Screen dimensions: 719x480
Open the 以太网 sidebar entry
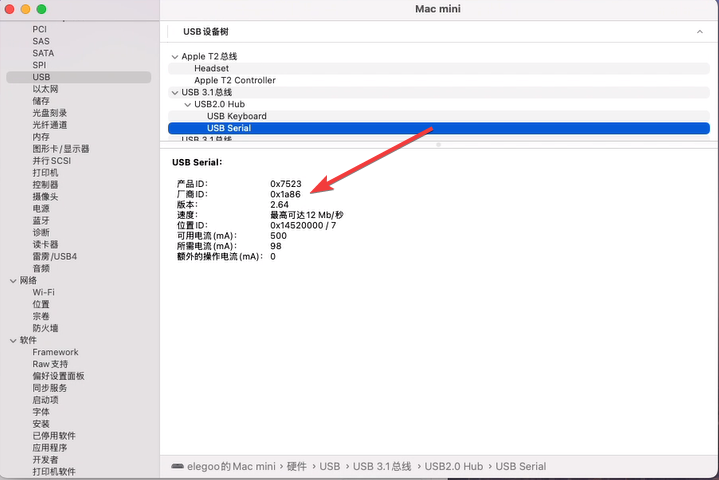[45, 89]
